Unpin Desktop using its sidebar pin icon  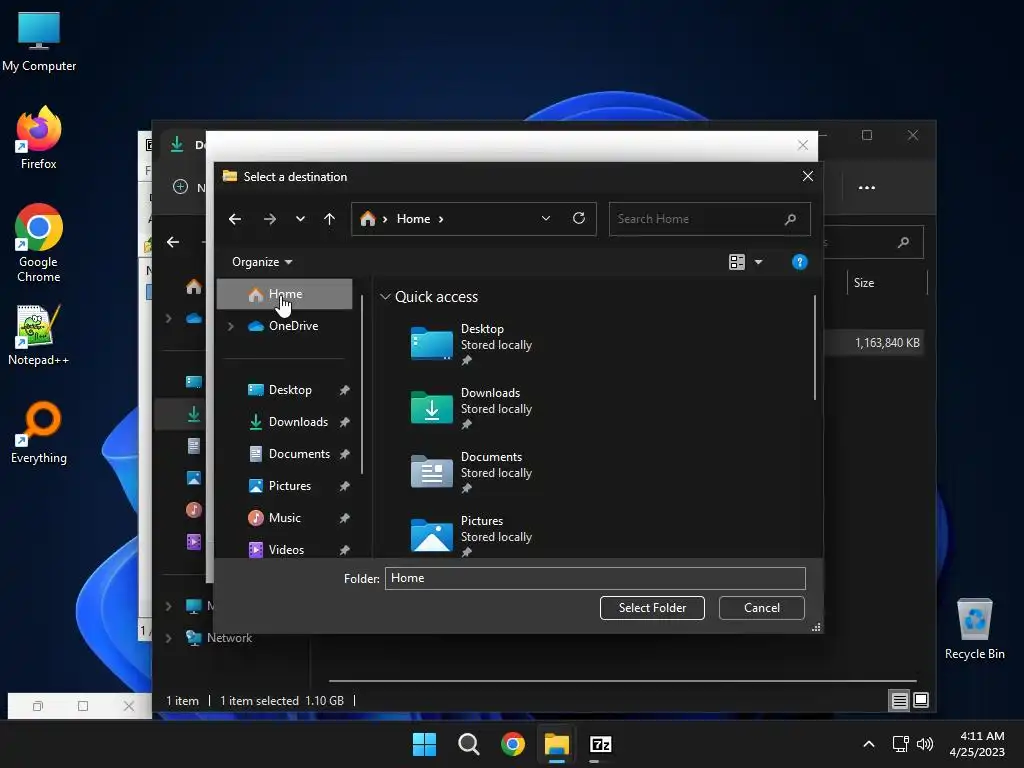coord(344,391)
